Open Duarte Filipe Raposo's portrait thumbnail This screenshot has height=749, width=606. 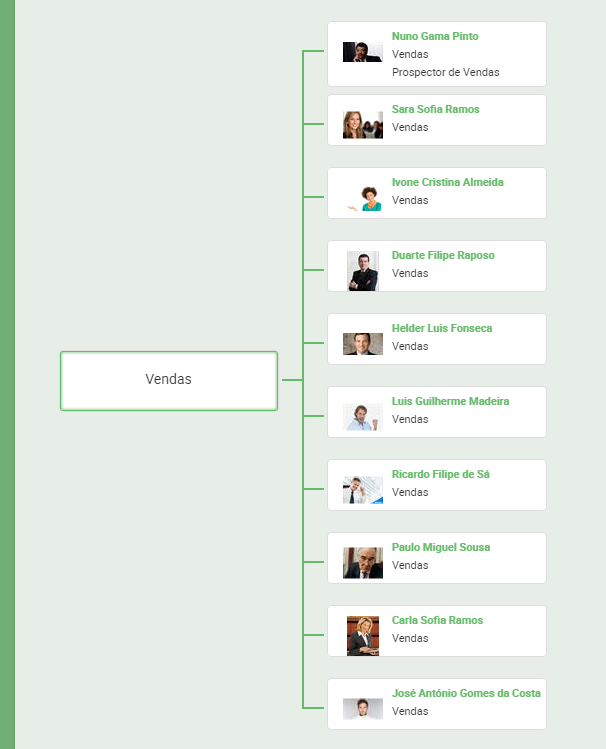click(362, 271)
